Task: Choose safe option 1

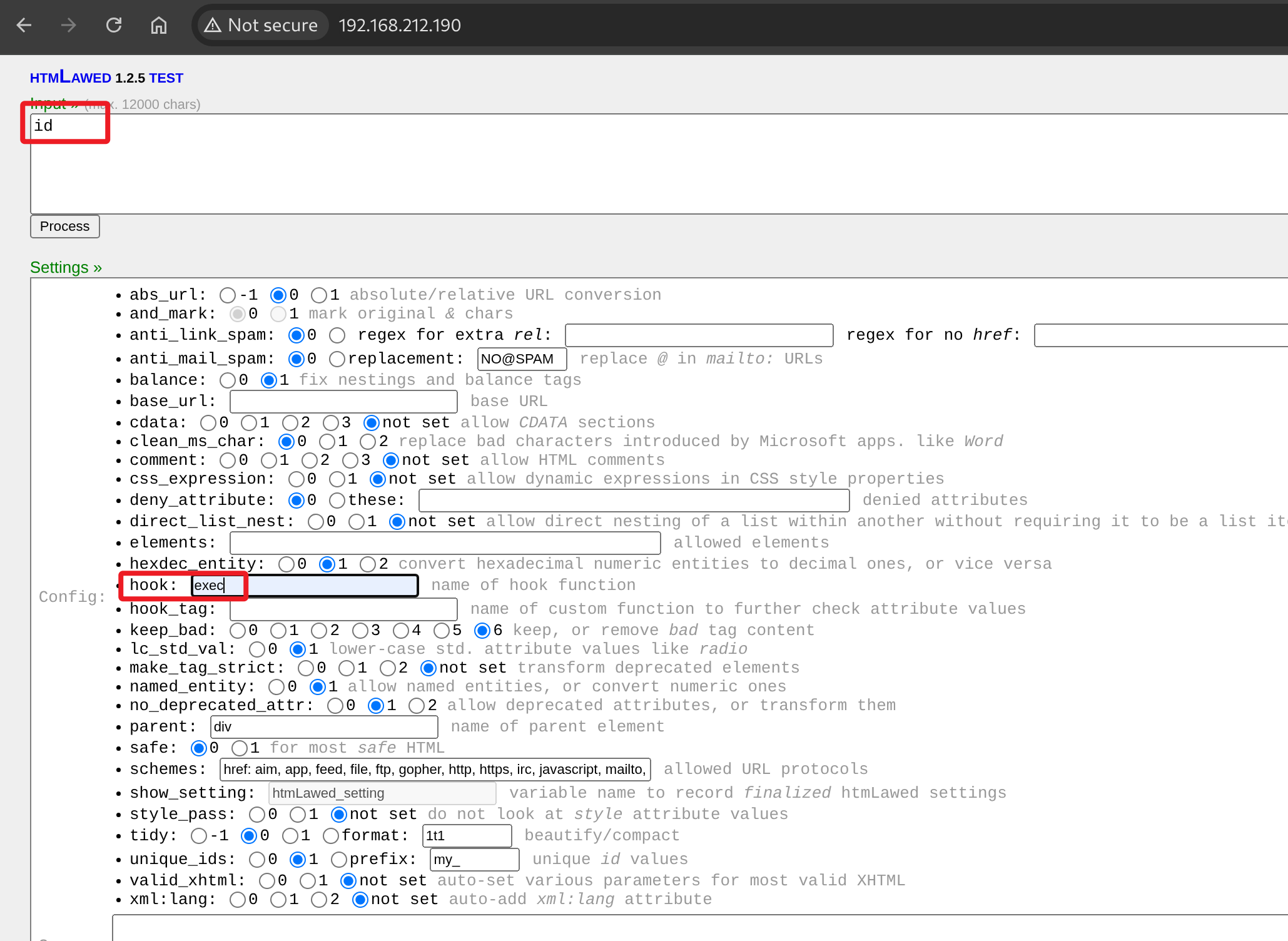Action: click(240, 748)
